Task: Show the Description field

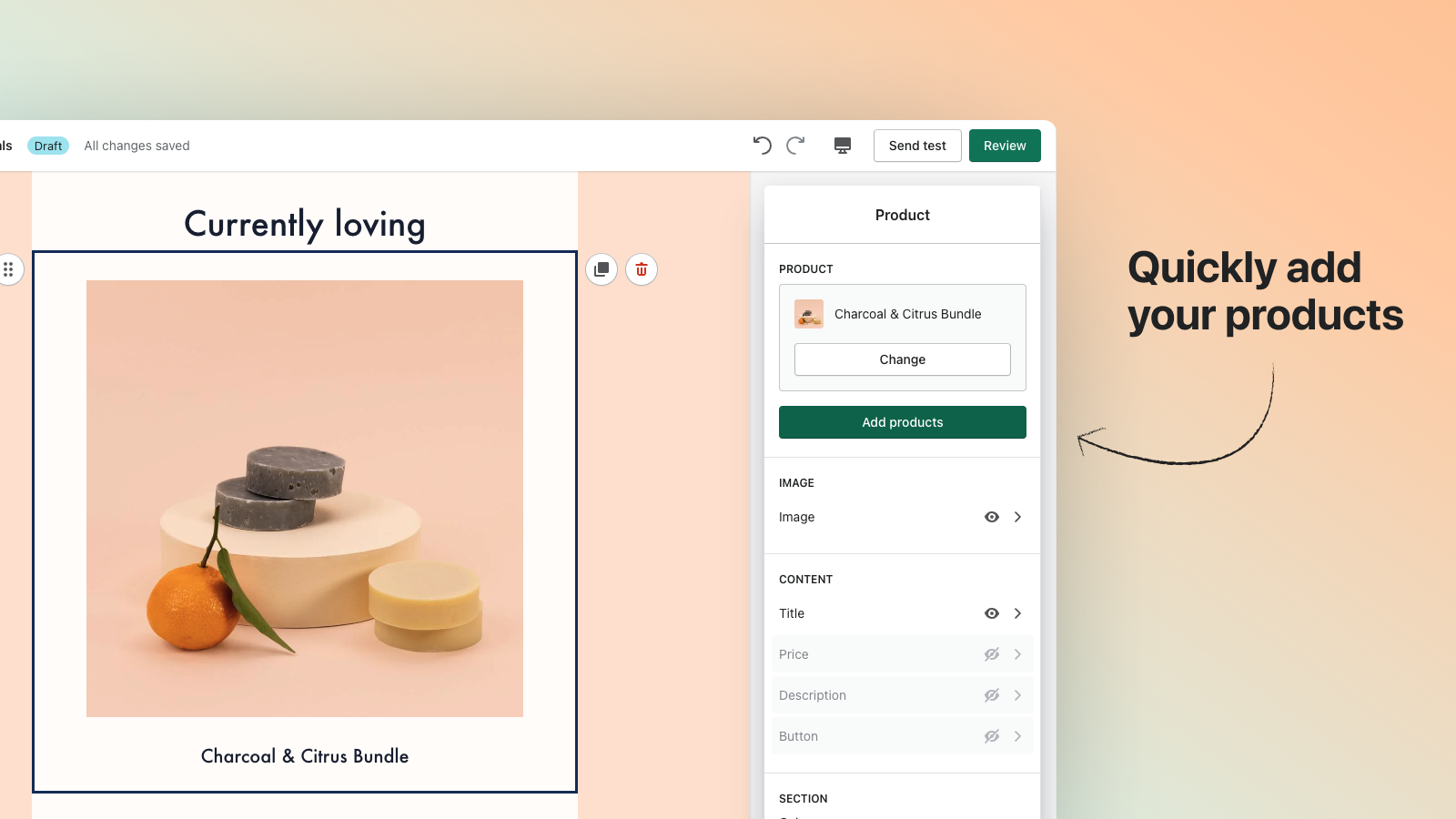Action: pos(992,695)
